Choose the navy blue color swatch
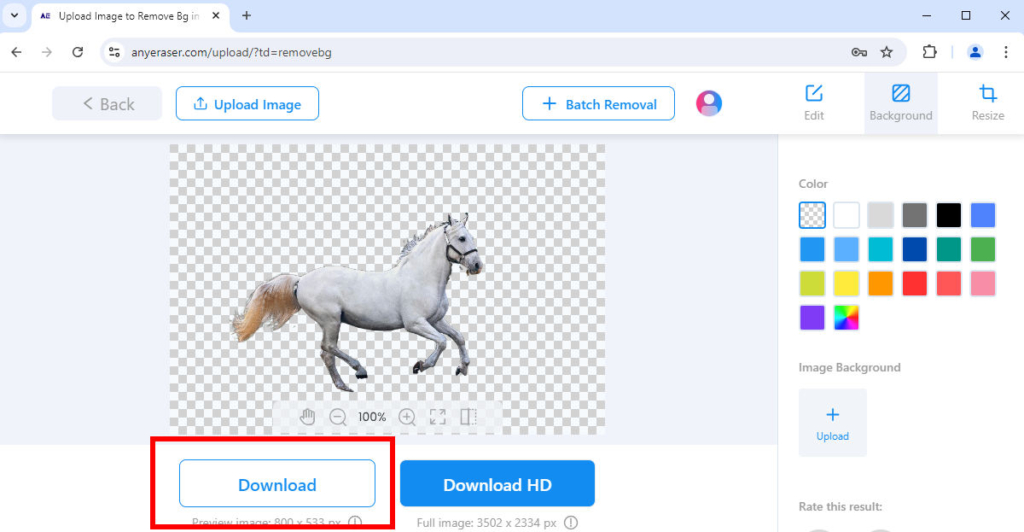Viewport: 1024px width, 532px height. point(914,249)
